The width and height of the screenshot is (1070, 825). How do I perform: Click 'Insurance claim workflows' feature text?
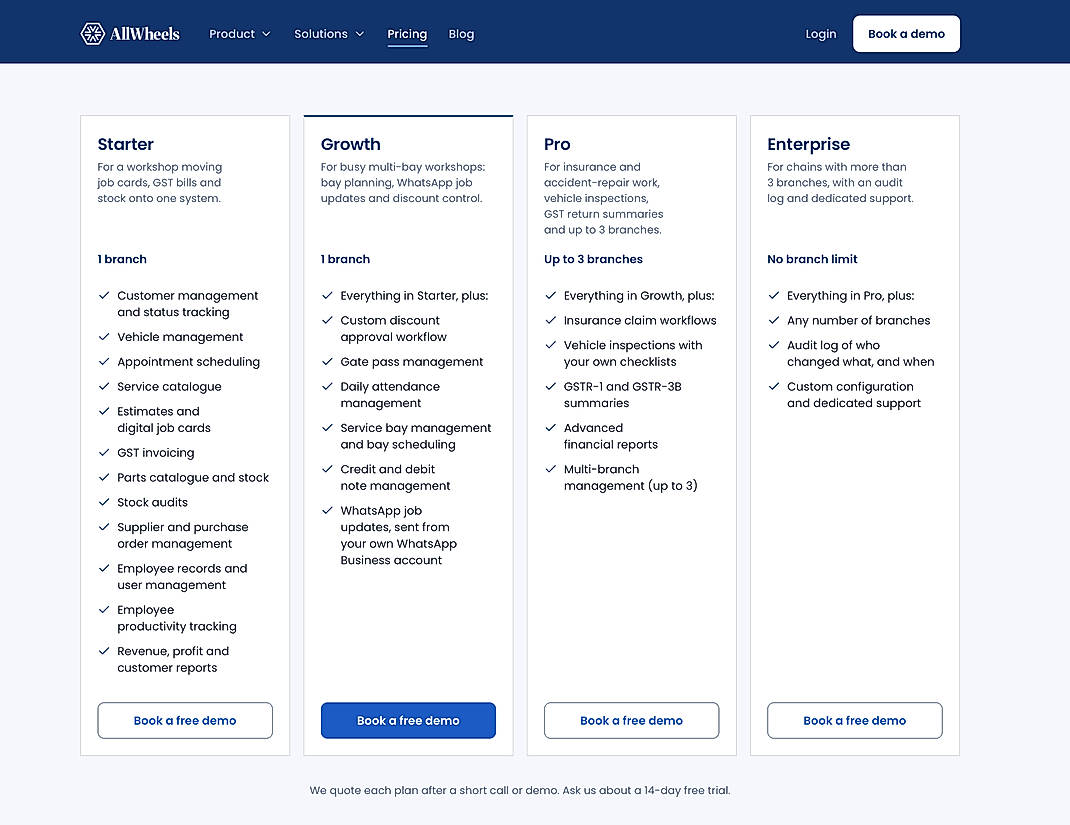pyautogui.click(x=640, y=320)
